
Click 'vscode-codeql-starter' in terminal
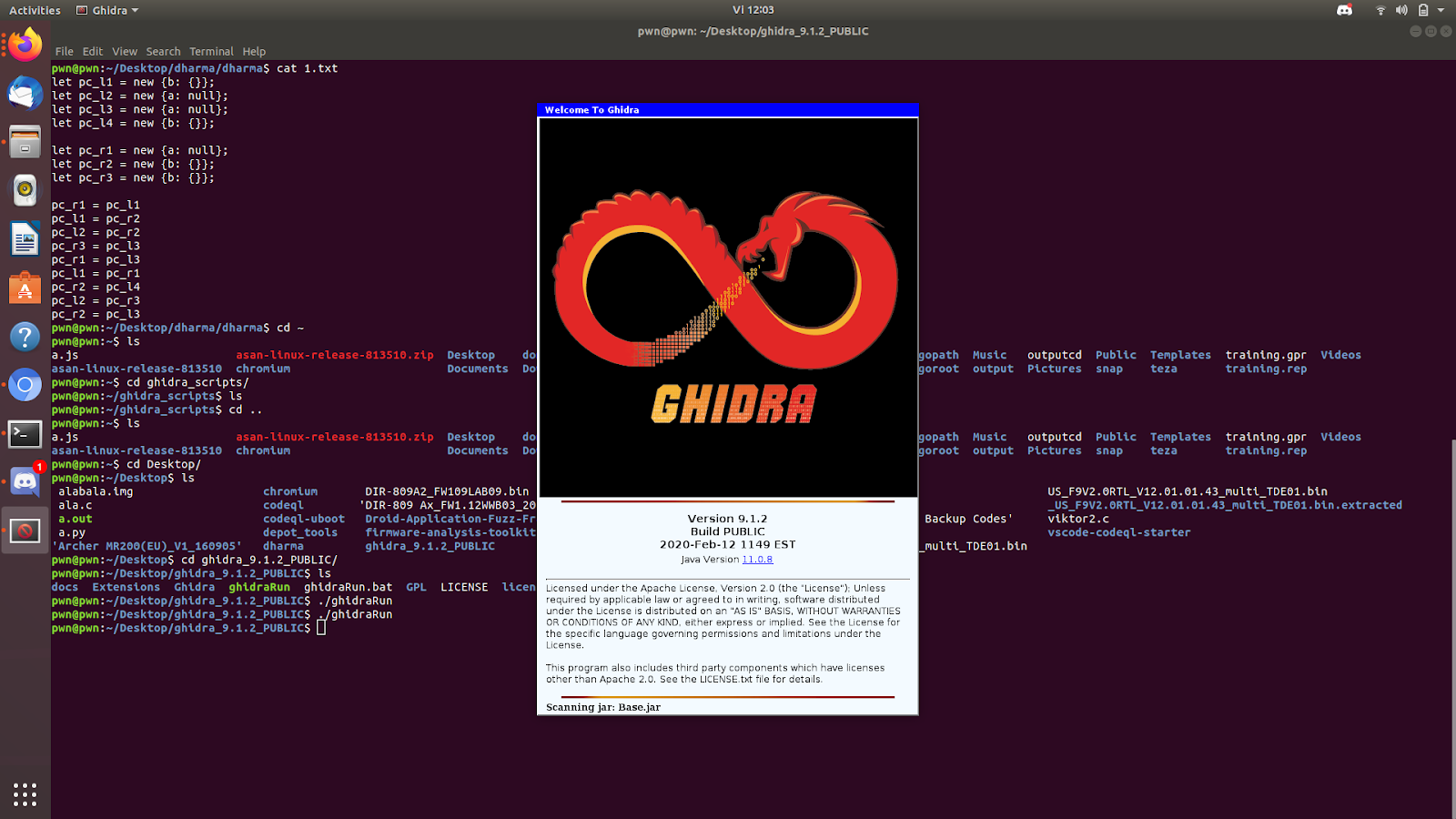(x=1119, y=532)
